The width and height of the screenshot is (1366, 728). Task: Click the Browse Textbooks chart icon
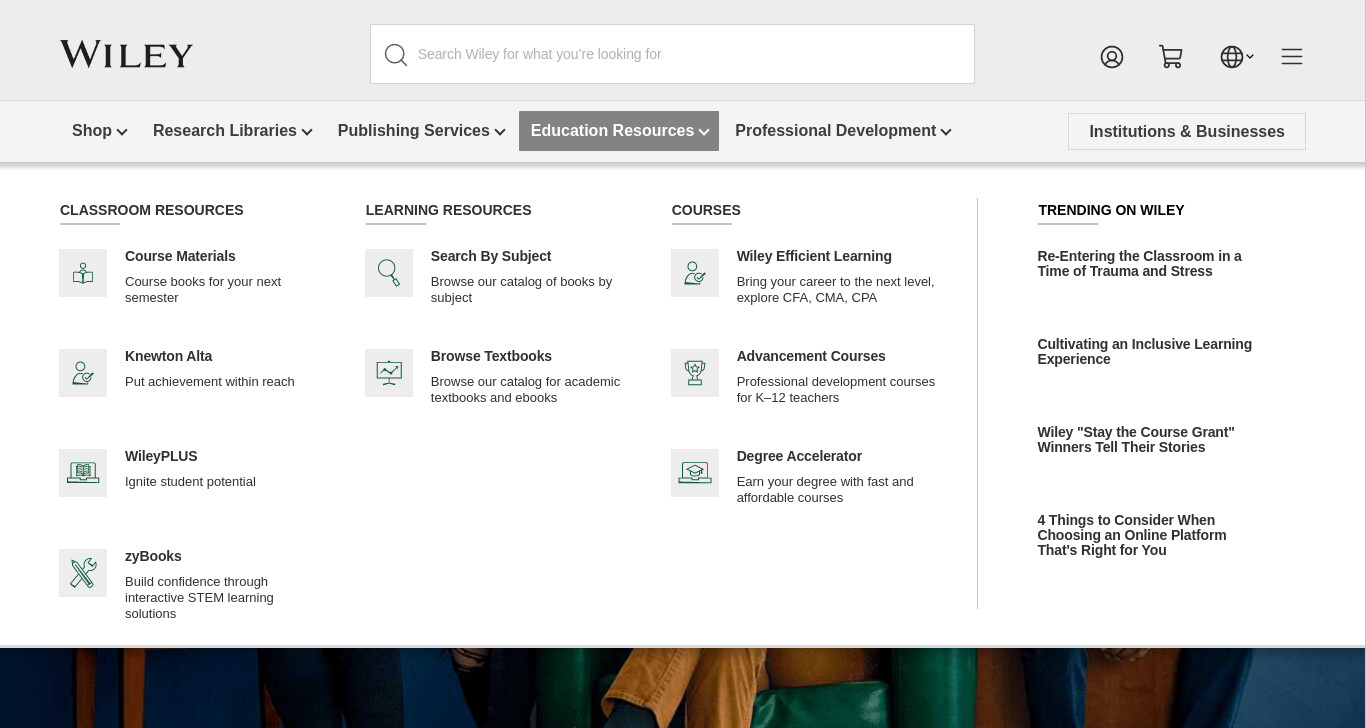(x=389, y=373)
